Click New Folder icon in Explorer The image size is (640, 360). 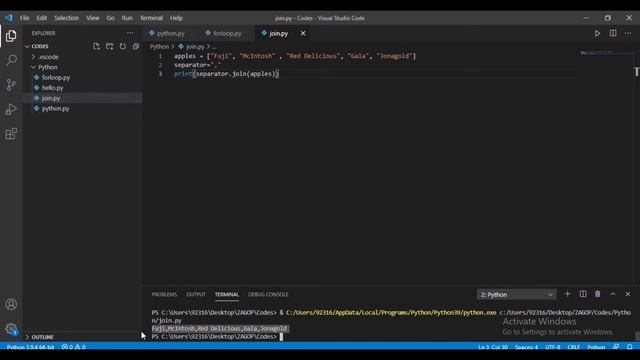pos(109,46)
